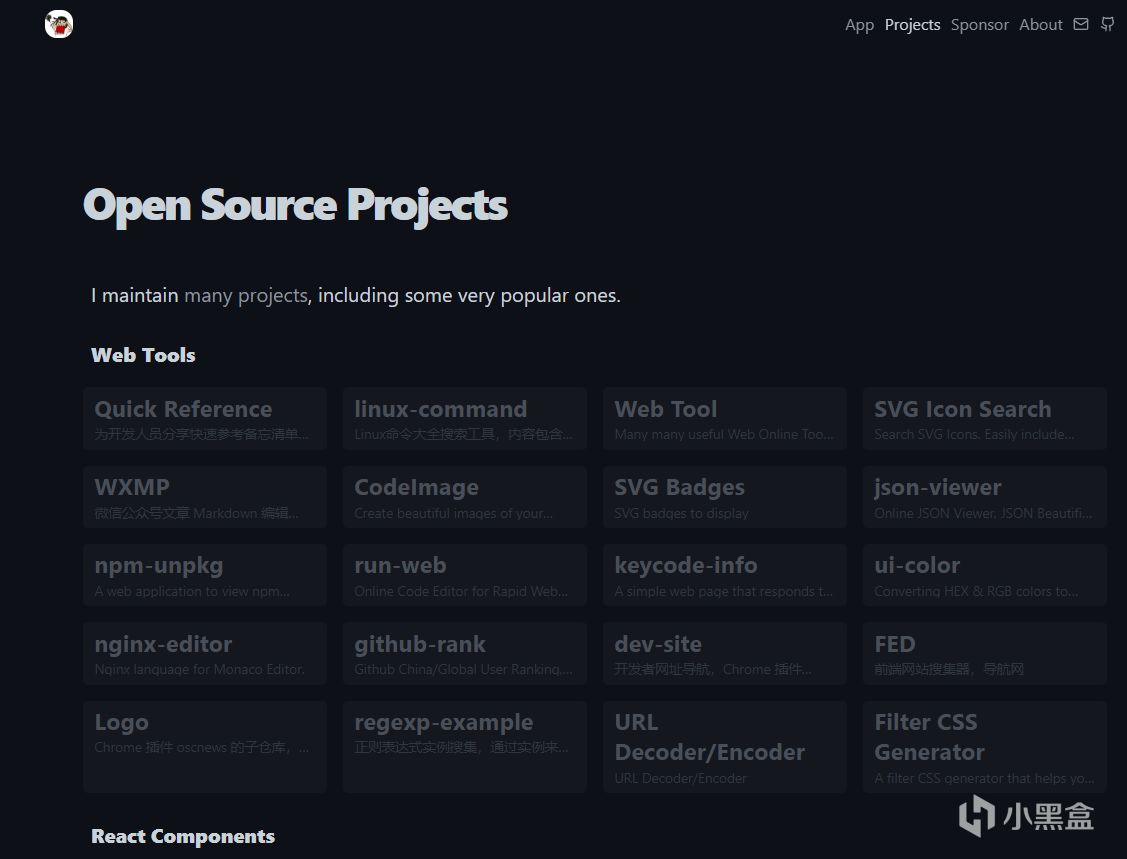Visit the Web Tool project card
Image resolution: width=1127 pixels, height=859 pixels.
click(x=724, y=419)
